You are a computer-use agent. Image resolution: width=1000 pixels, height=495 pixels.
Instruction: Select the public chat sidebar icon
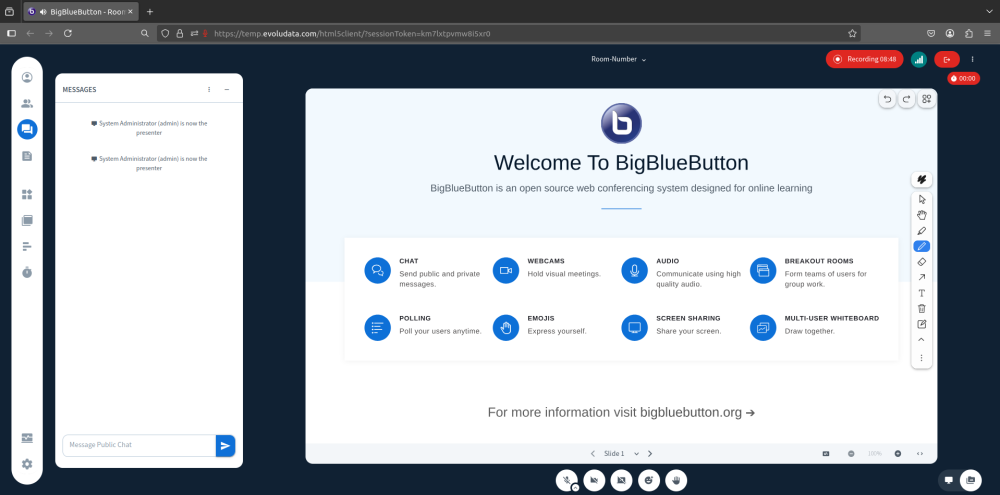tap(27, 129)
